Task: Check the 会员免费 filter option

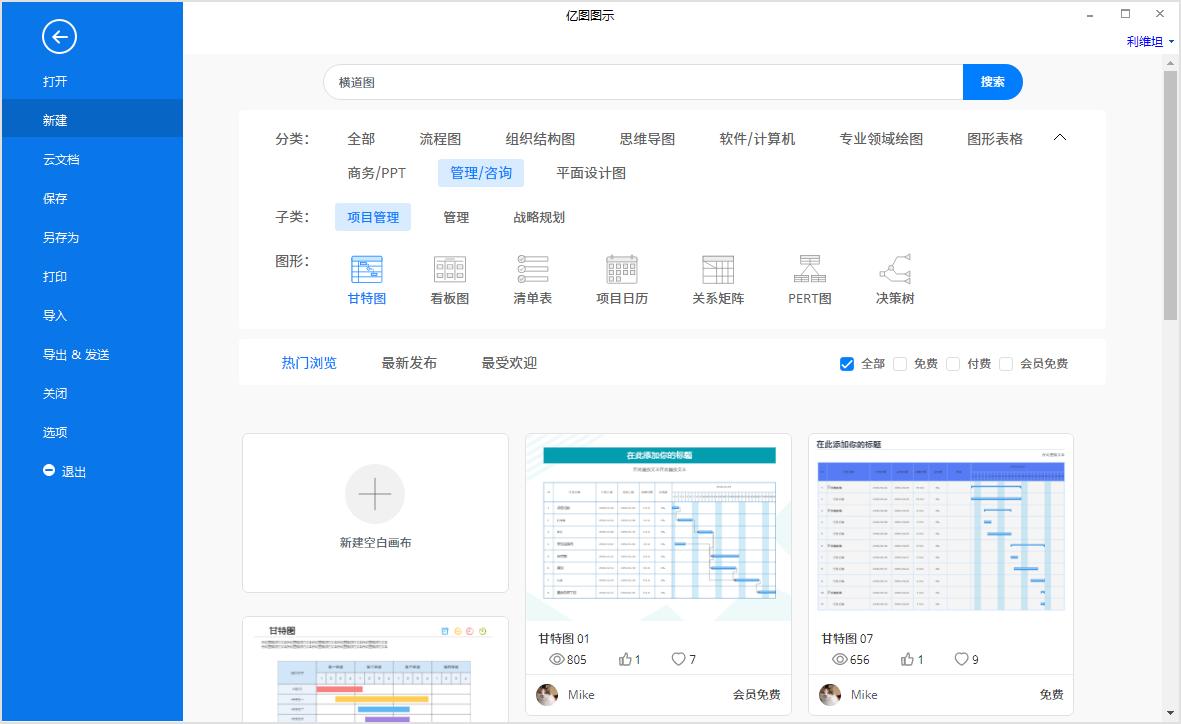Action: pos(1008,363)
